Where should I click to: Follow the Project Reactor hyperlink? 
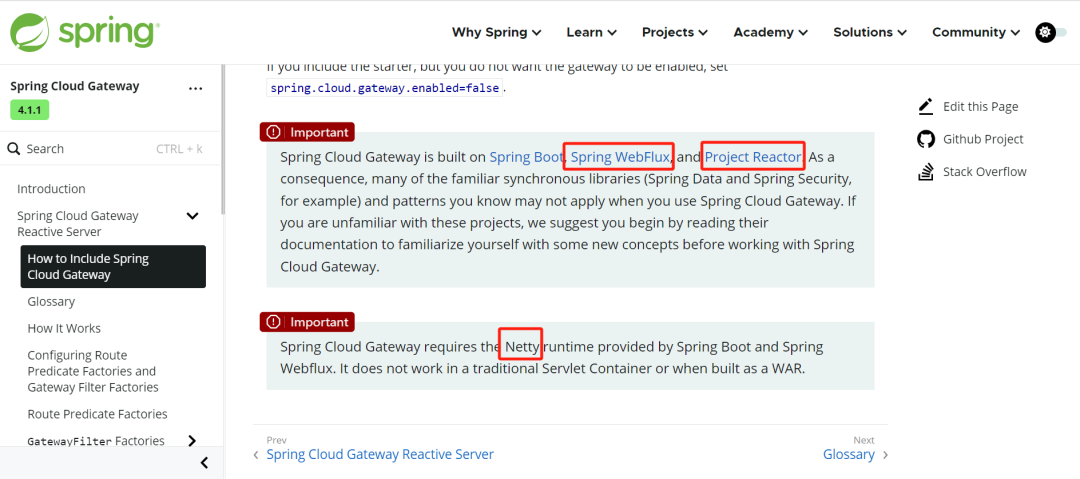point(753,157)
